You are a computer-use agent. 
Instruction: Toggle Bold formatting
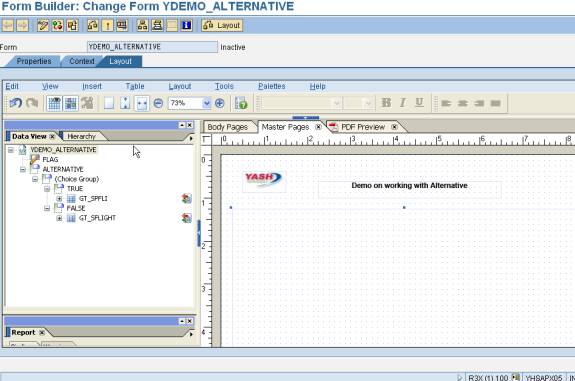pos(386,103)
